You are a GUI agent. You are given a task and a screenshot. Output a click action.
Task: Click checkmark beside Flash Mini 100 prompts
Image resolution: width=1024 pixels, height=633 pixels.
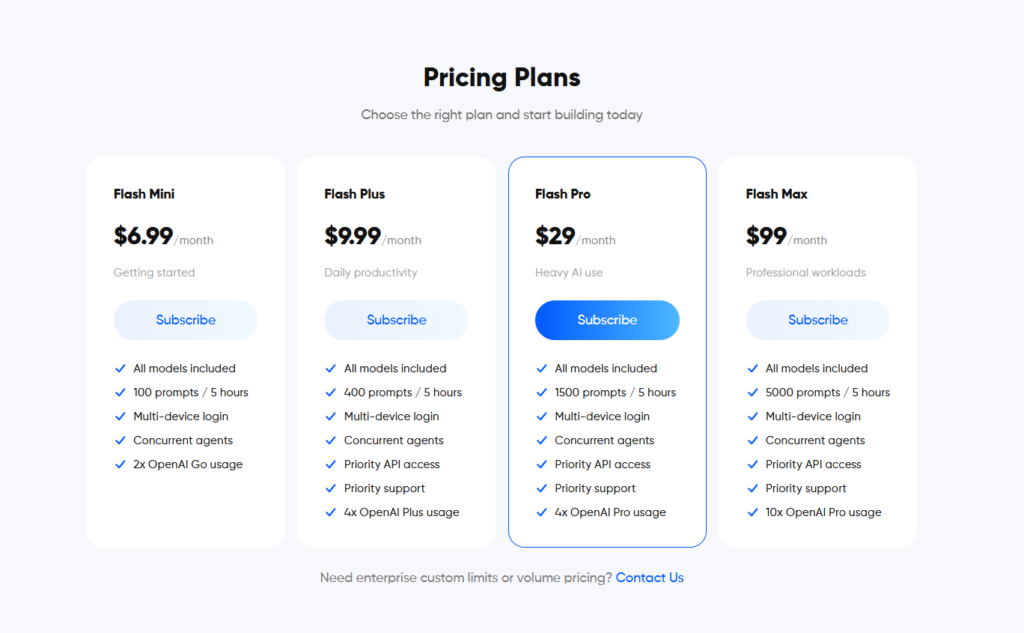[x=121, y=393]
